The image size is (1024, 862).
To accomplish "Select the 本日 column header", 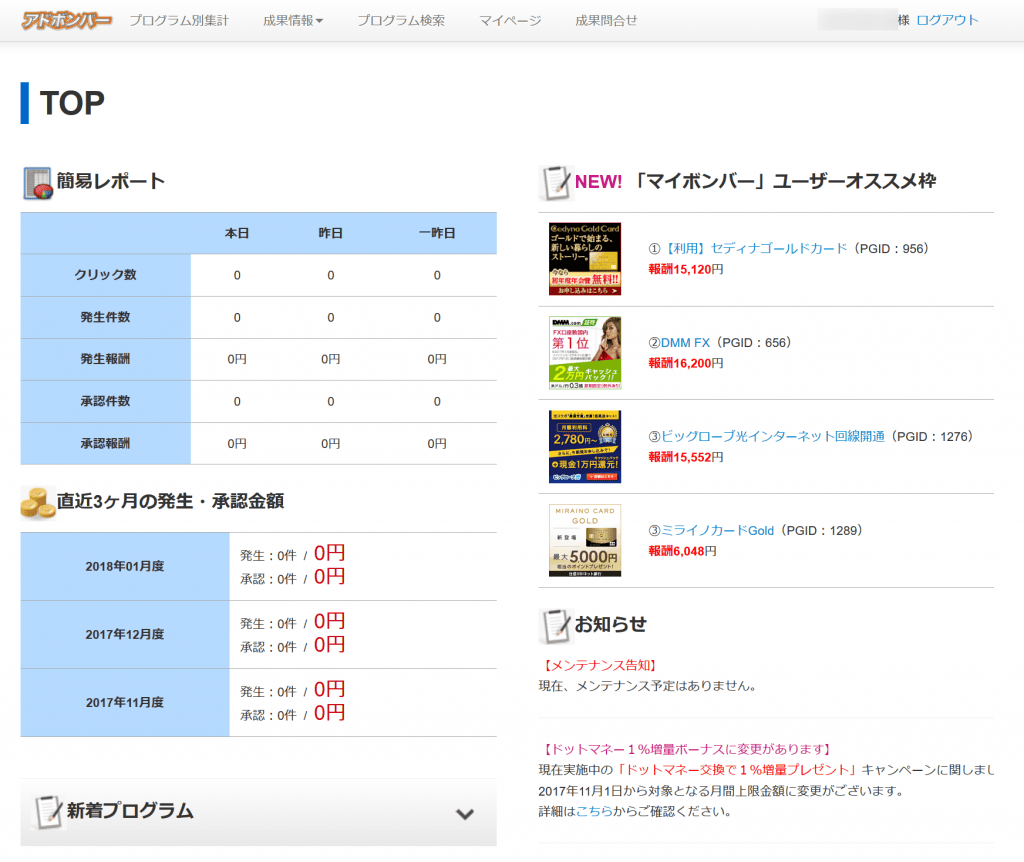I will tap(237, 233).
